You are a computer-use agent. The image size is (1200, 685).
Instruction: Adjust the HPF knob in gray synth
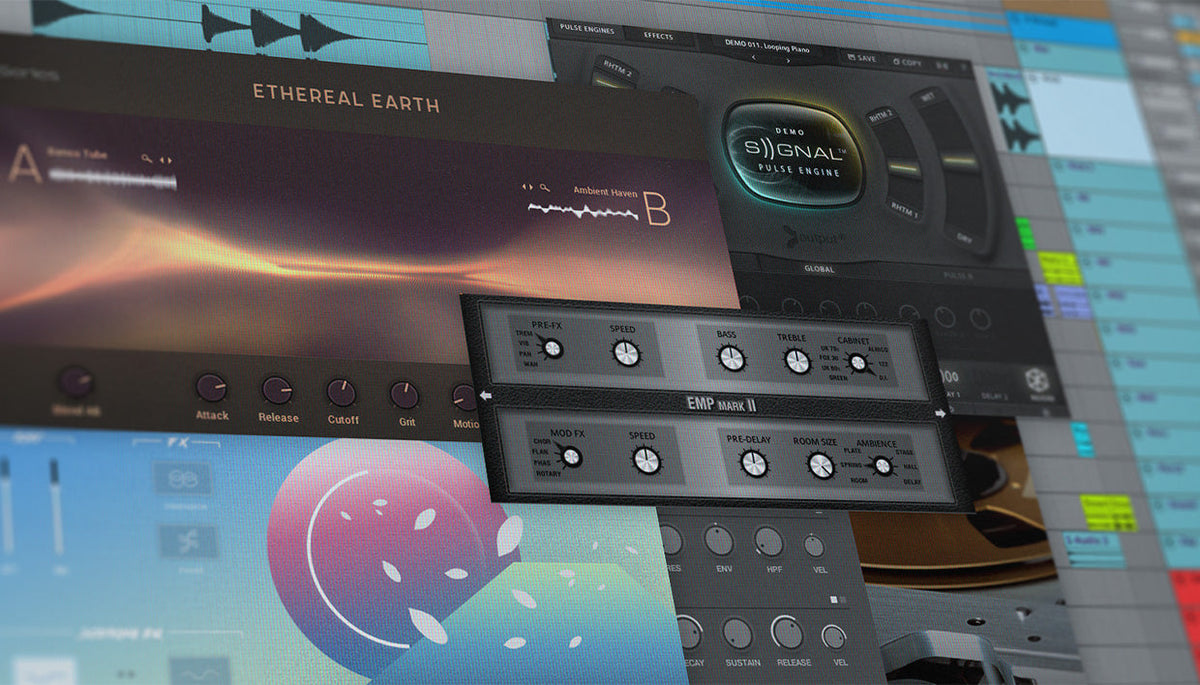pos(768,541)
